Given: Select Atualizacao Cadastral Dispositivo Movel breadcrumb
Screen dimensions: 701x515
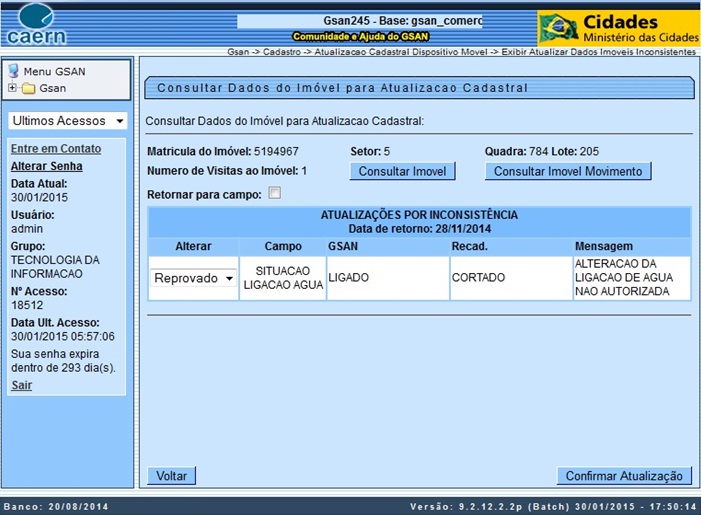Looking at the screenshot, I should (398, 51).
